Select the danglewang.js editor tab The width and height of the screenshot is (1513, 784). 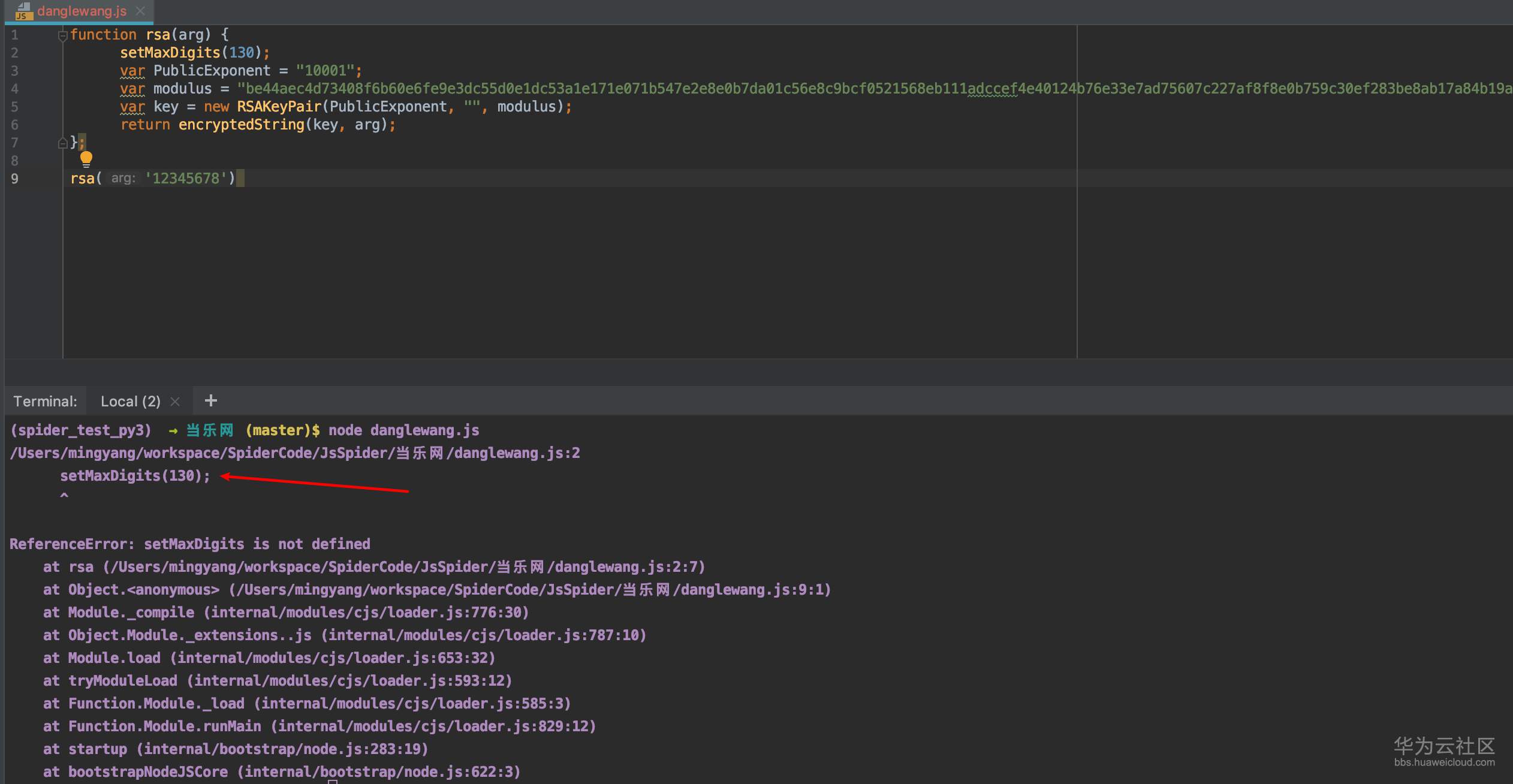[x=82, y=11]
